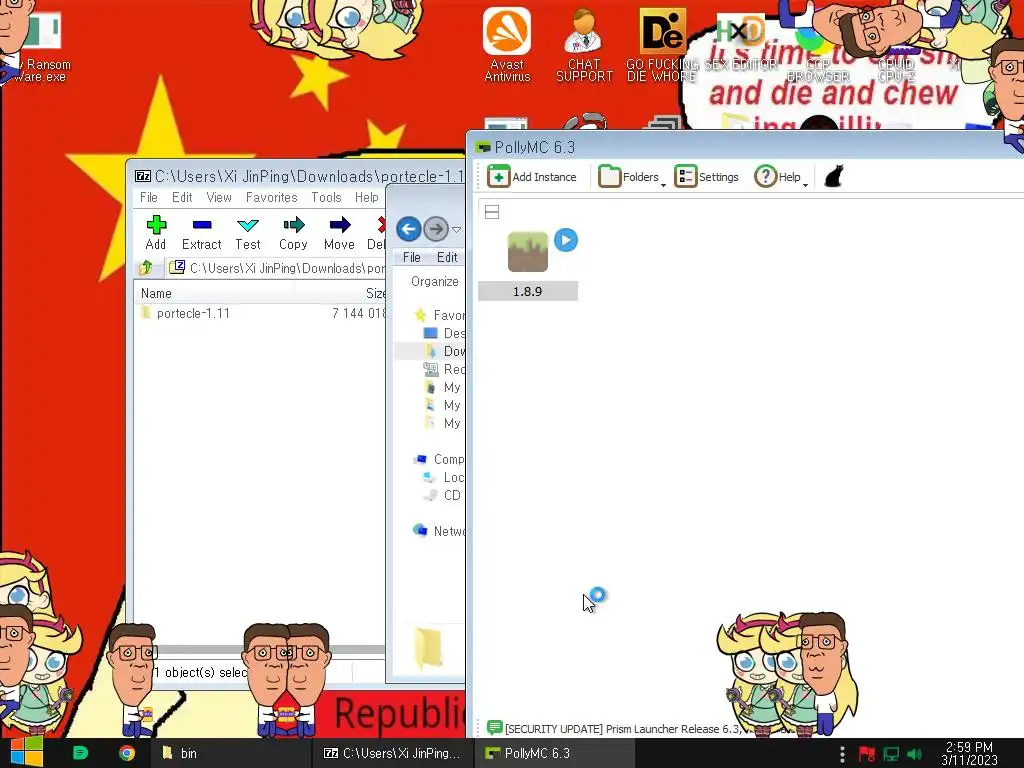Image resolution: width=1024 pixels, height=768 pixels.
Task: Click the security update news link
Action: click(624, 728)
